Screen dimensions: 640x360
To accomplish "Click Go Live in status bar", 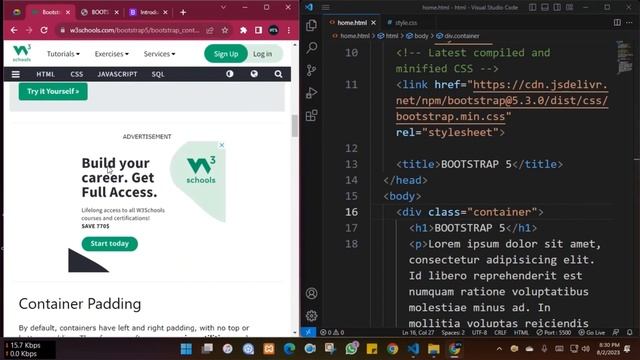I will point(591,332).
